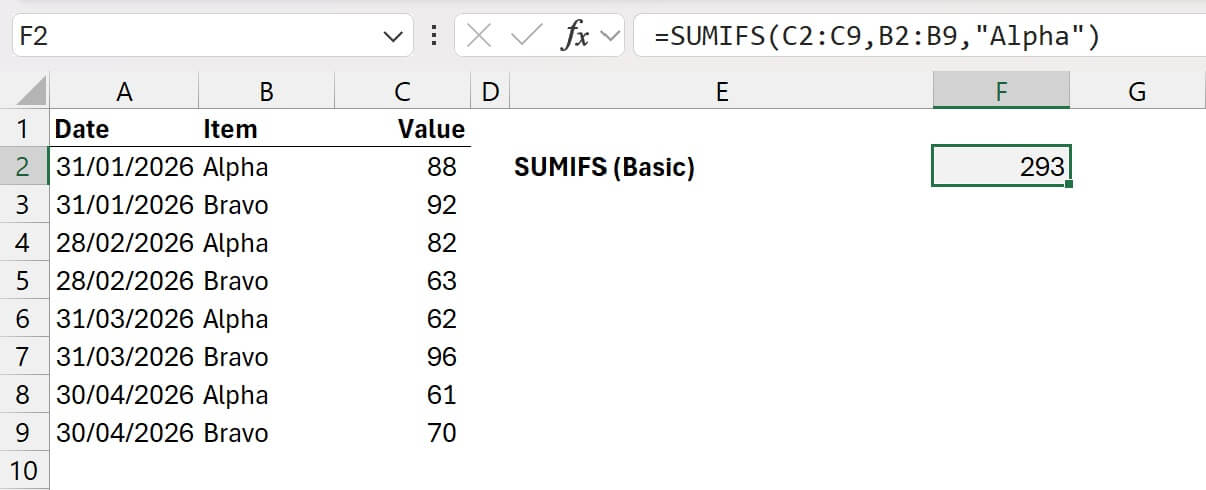1206x490 pixels.
Task: Select row 5 header
Action: [24, 281]
